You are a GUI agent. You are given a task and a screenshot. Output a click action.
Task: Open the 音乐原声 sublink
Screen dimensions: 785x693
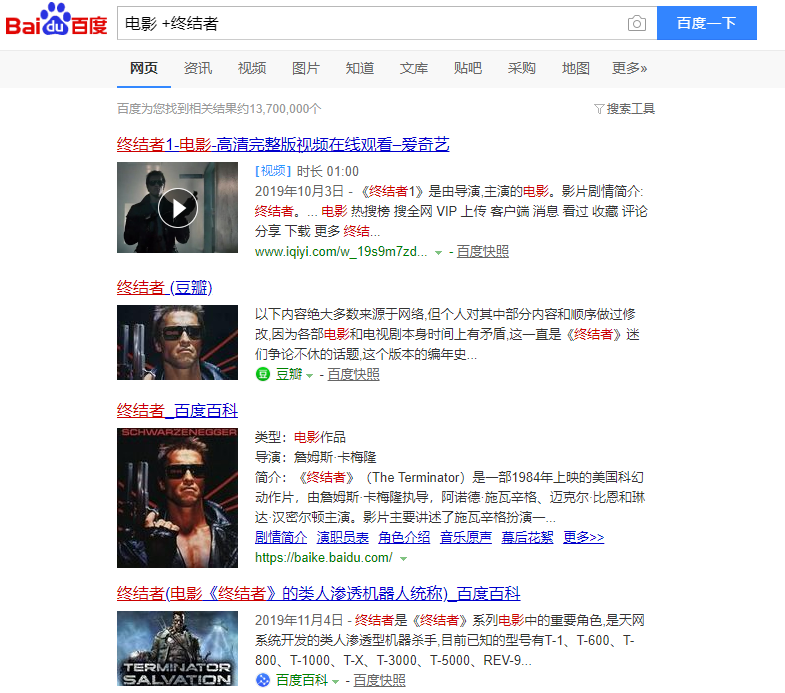pyautogui.click(x=466, y=537)
